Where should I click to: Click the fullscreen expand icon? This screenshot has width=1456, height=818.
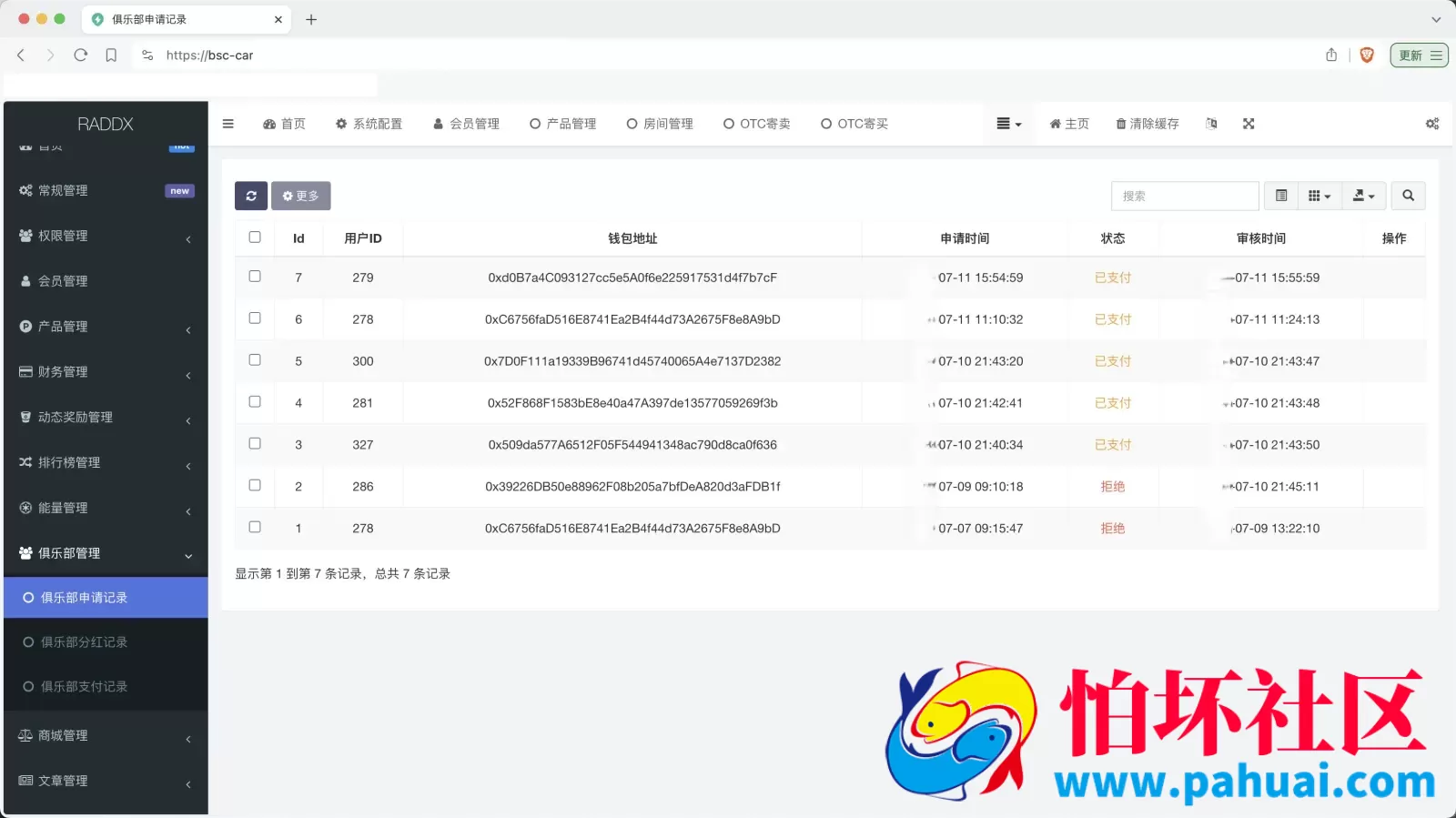[x=1249, y=124]
